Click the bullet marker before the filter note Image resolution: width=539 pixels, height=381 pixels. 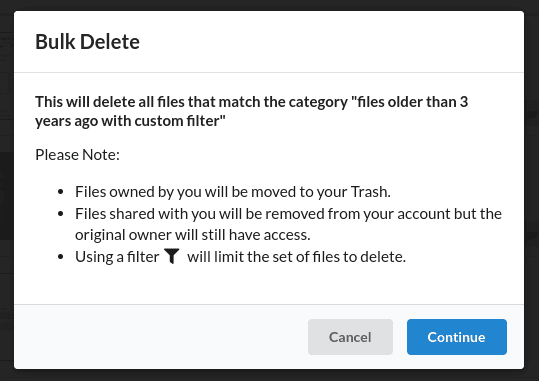61,257
